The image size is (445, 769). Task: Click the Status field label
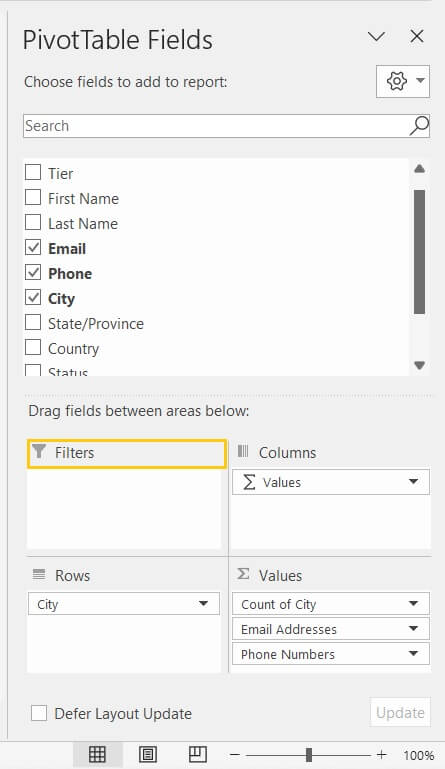(68, 372)
